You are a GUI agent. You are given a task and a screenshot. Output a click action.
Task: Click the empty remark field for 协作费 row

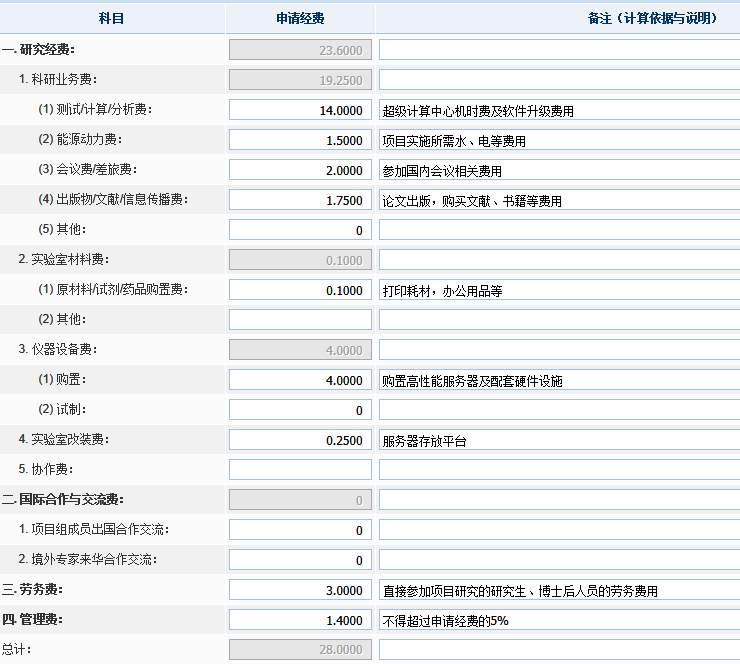(559, 470)
